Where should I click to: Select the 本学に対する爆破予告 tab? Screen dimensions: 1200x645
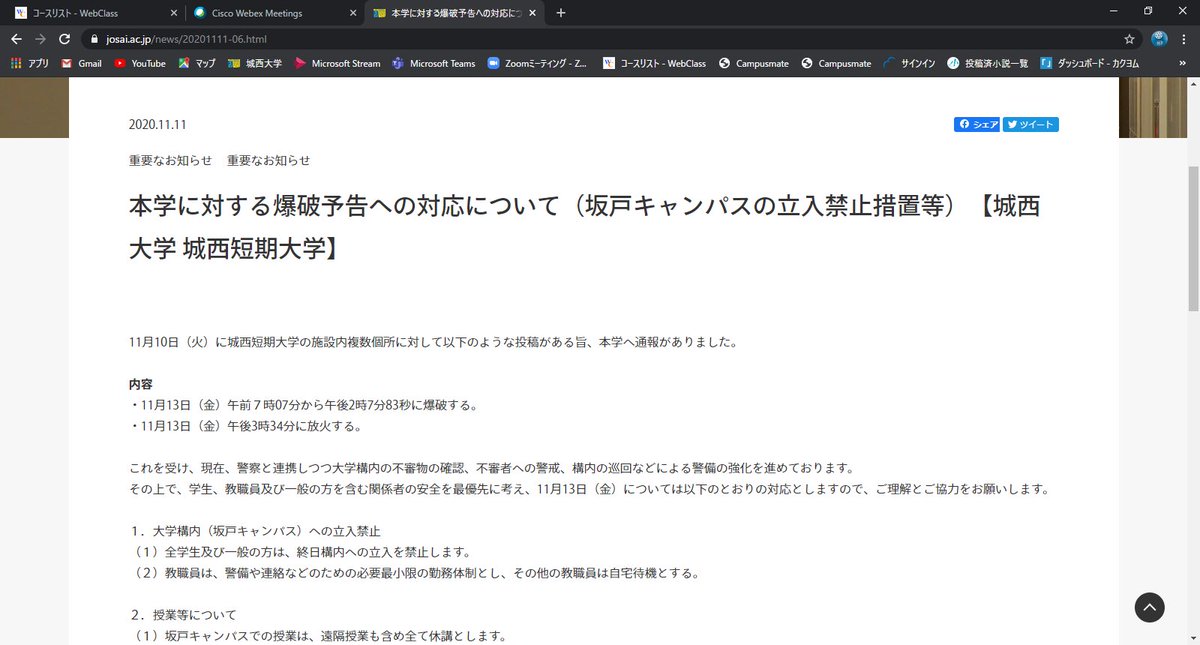(x=452, y=13)
